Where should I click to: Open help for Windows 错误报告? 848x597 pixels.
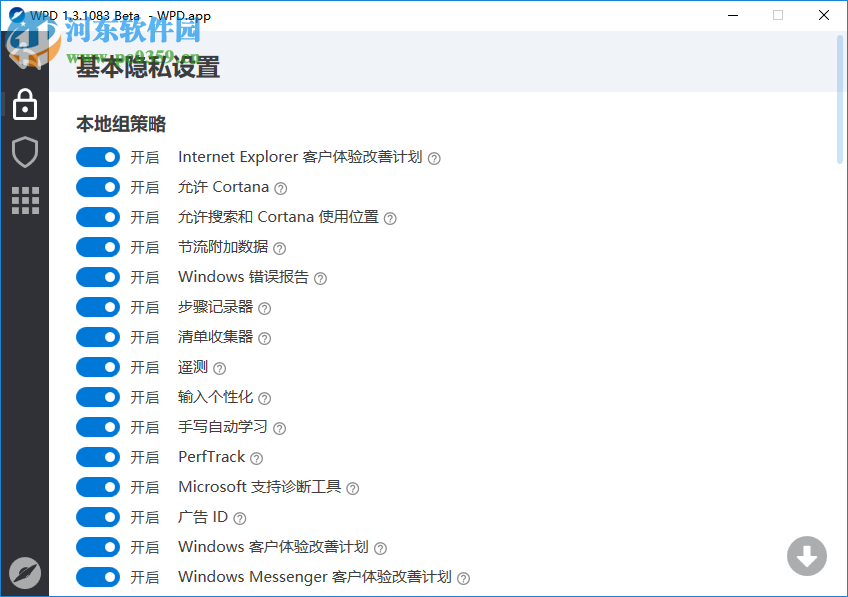[319, 277]
